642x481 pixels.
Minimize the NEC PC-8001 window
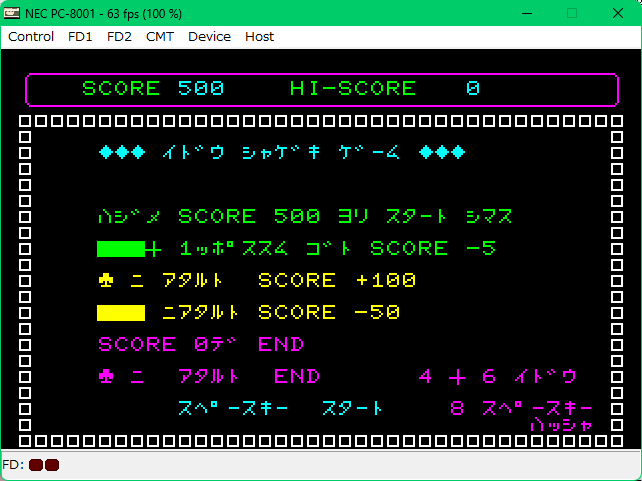click(527, 13)
